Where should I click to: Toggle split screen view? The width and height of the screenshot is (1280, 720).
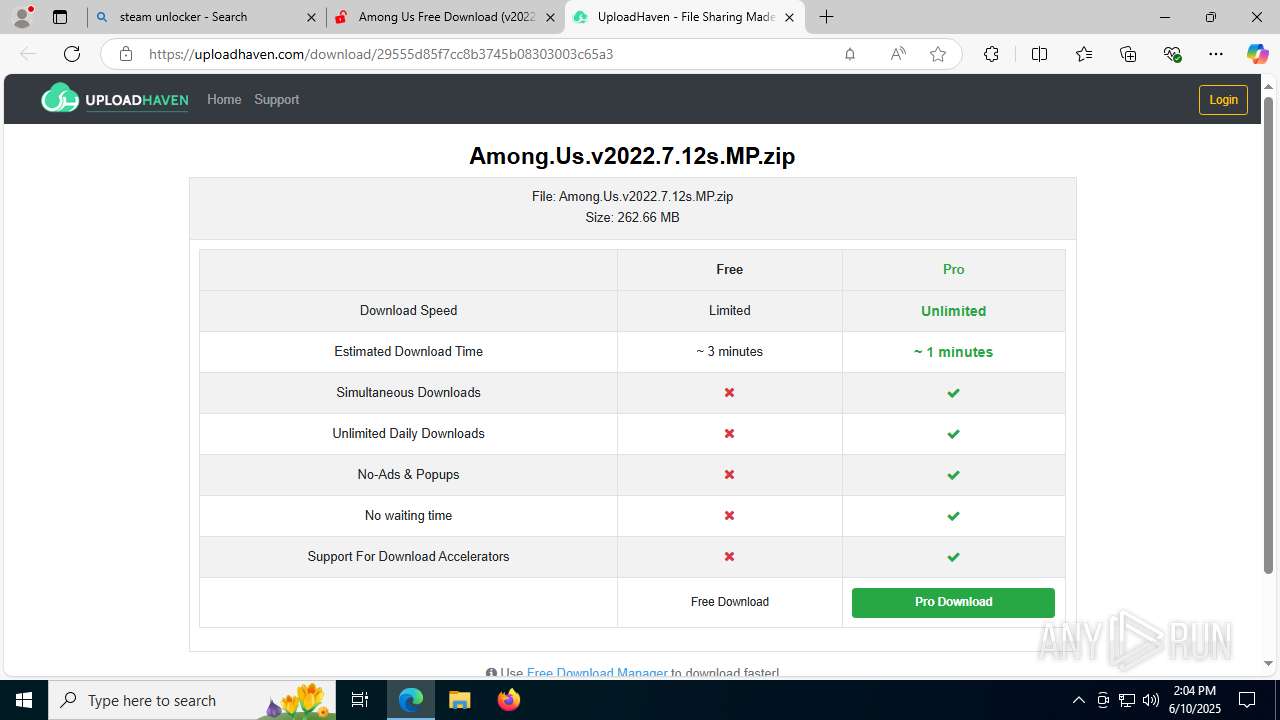tap(1039, 54)
